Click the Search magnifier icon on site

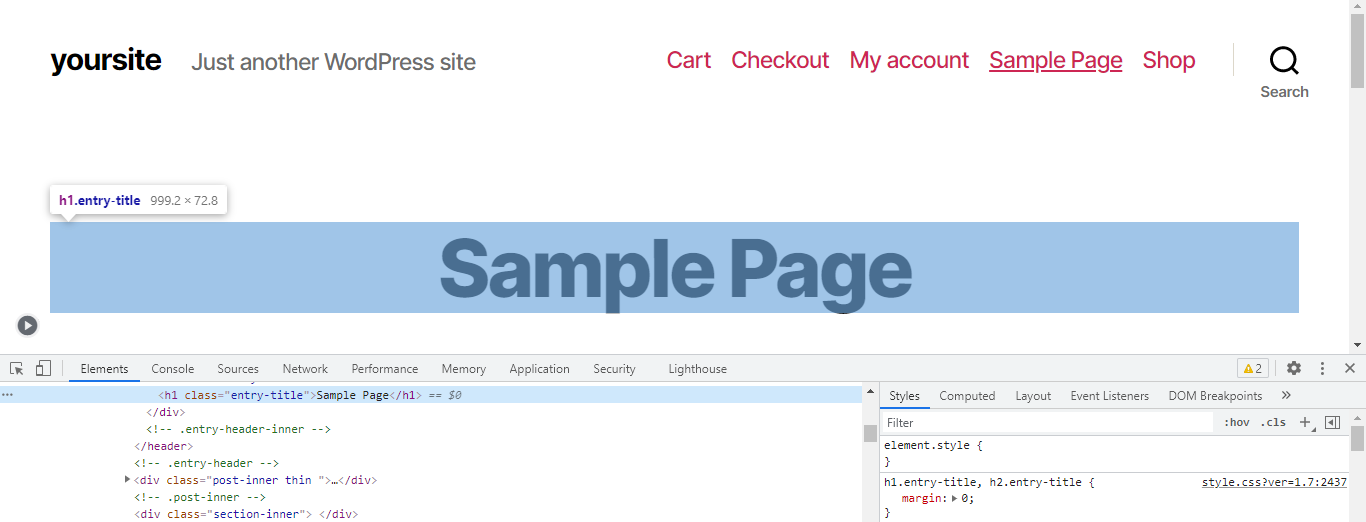pyautogui.click(x=1284, y=61)
